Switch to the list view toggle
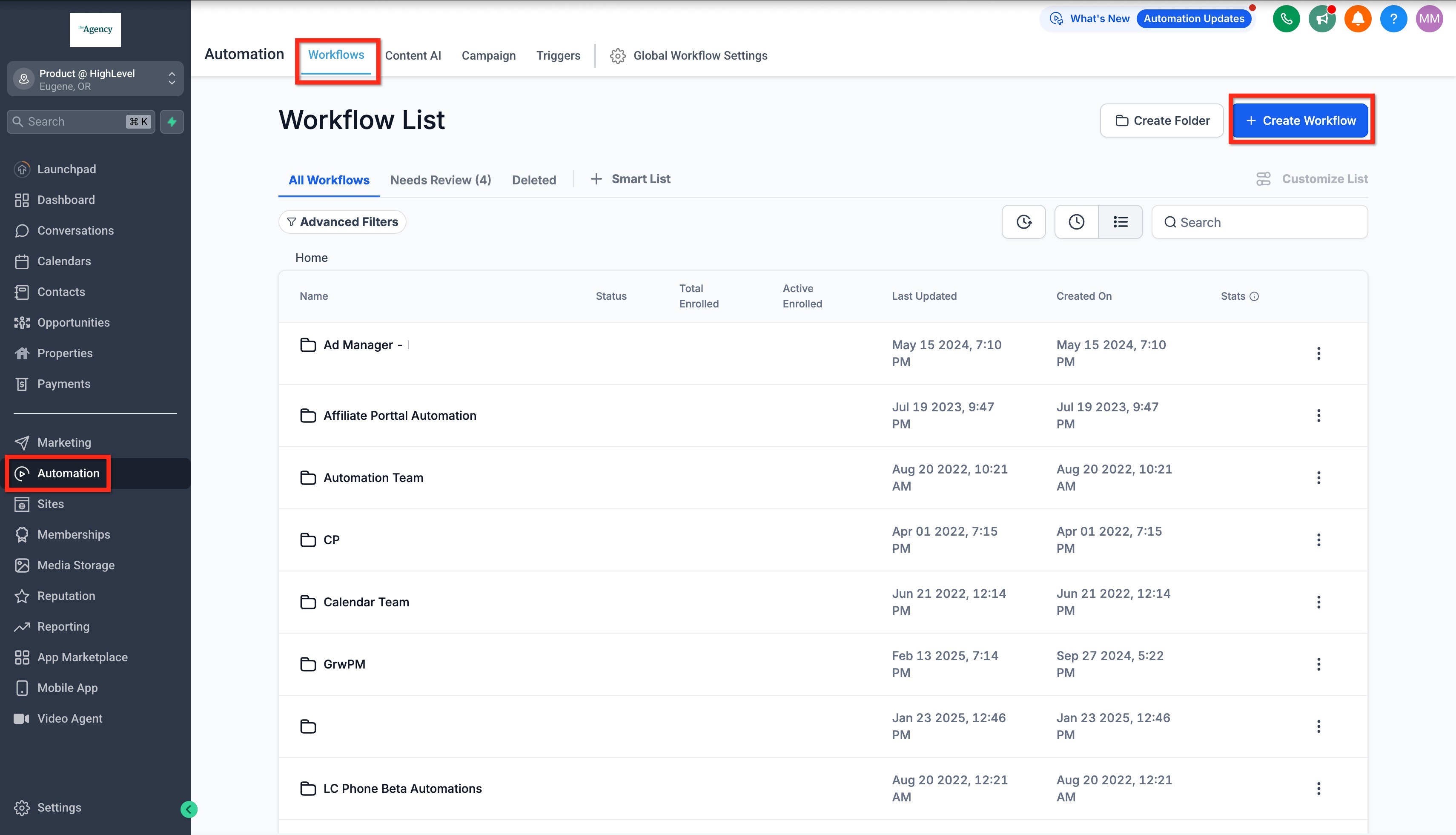The image size is (1456, 835). [1120, 222]
